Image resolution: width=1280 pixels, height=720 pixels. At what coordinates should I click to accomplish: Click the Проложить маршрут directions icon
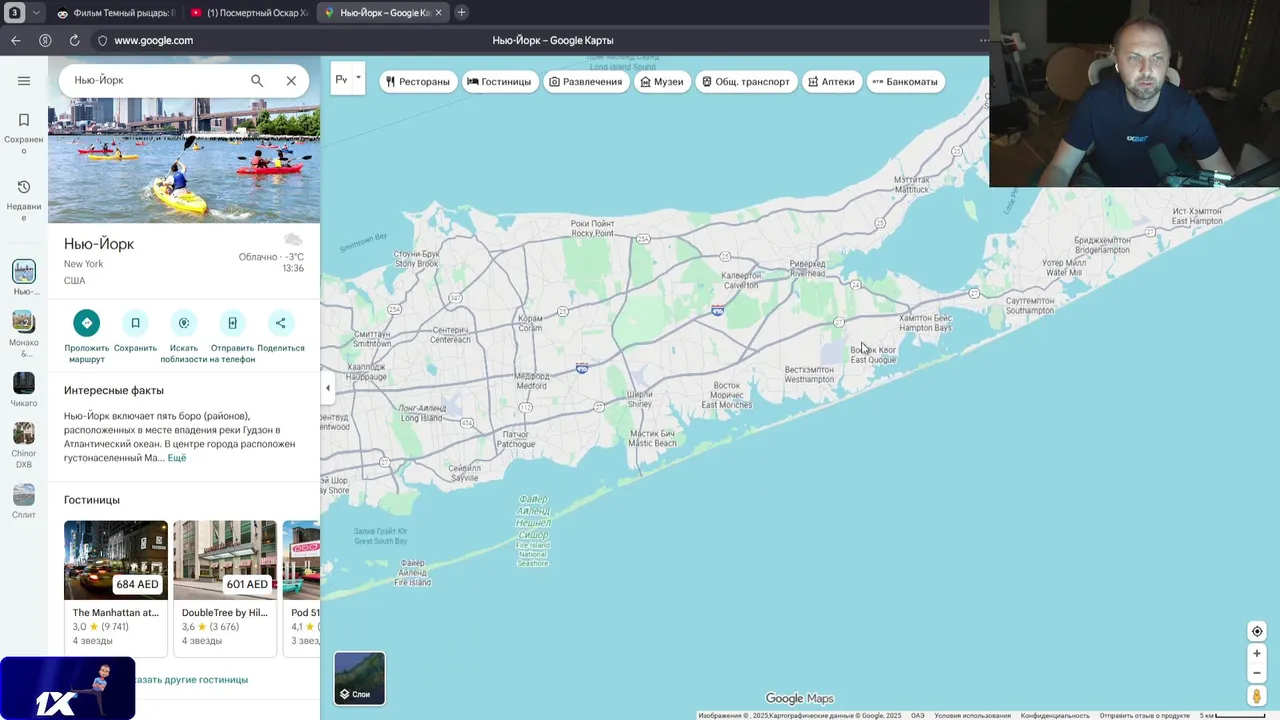87,323
